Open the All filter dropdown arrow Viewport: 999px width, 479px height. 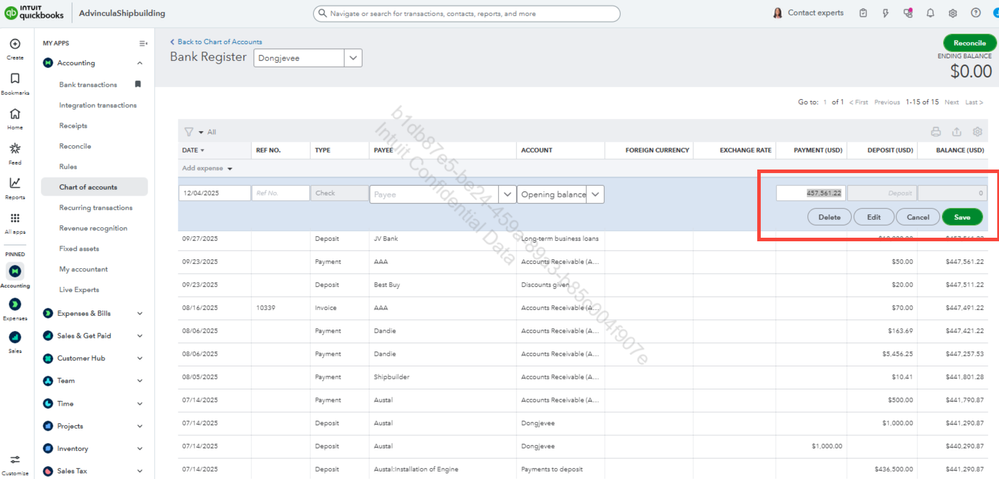(x=201, y=132)
